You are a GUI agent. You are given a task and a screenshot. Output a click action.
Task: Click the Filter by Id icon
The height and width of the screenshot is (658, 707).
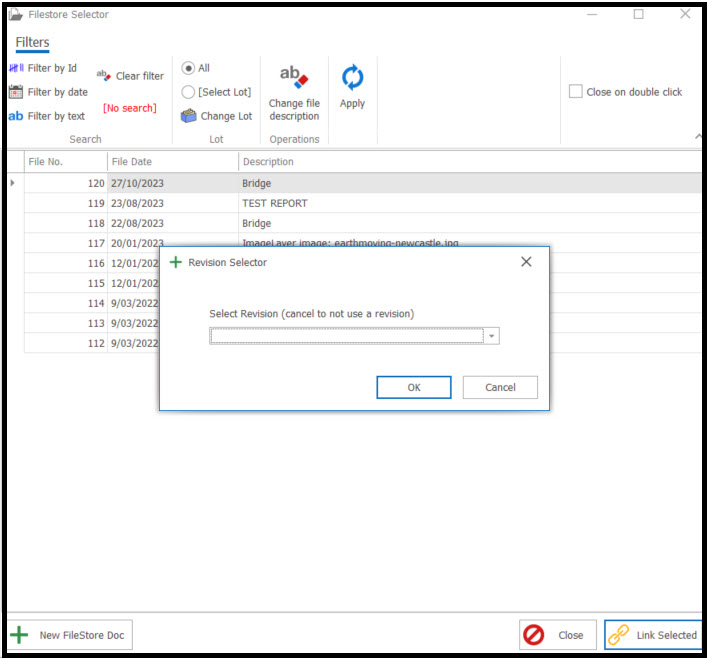pyautogui.click(x=16, y=68)
